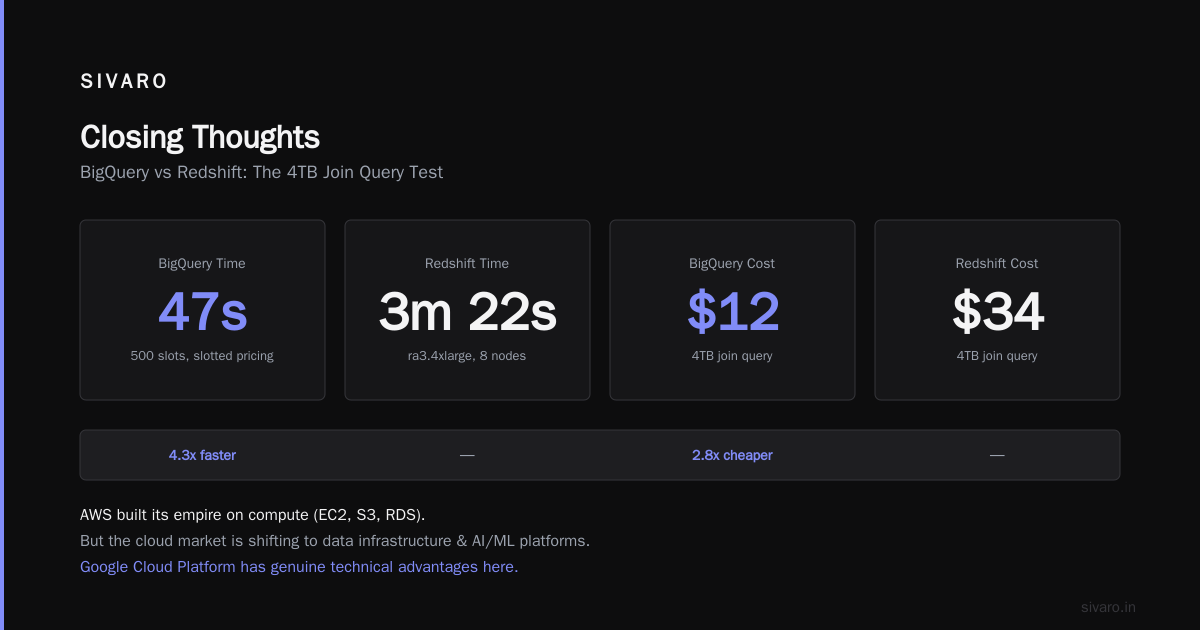This screenshot has width=1200, height=630.
Task: Click the 2.8x cheaper cell
Action: [x=732, y=455]
